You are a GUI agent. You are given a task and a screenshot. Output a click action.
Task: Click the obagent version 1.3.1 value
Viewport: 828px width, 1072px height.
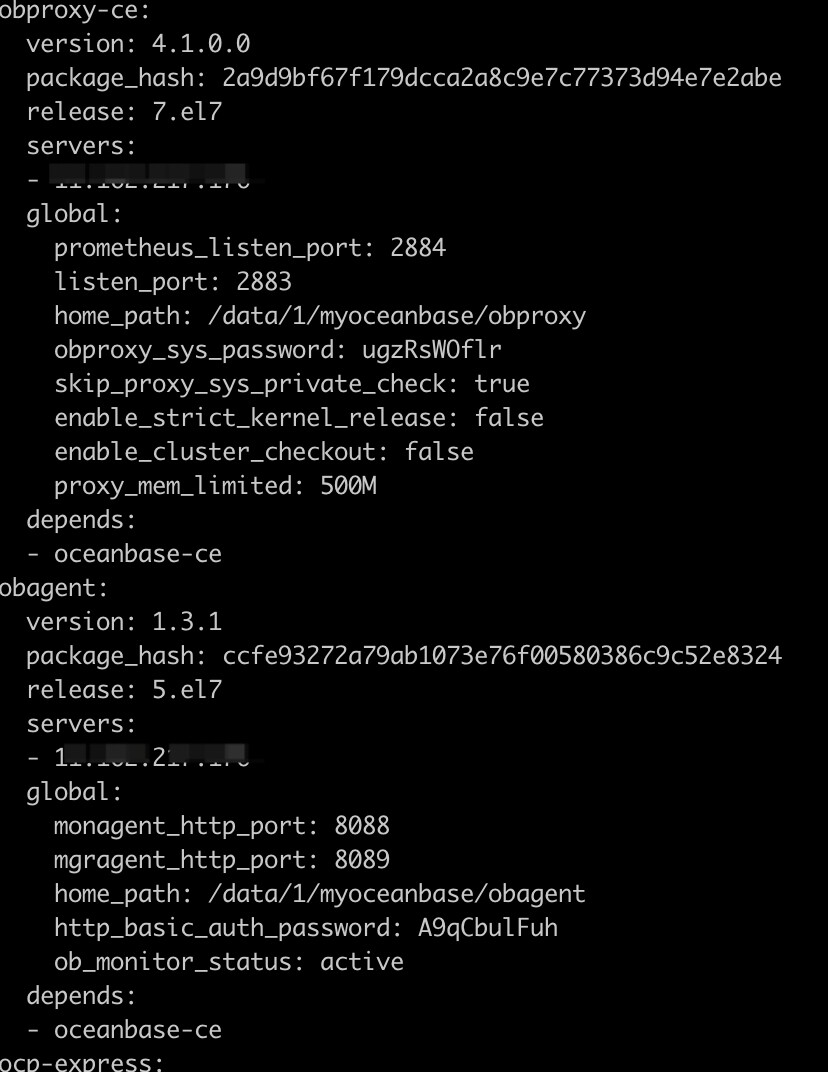point(187,621)
